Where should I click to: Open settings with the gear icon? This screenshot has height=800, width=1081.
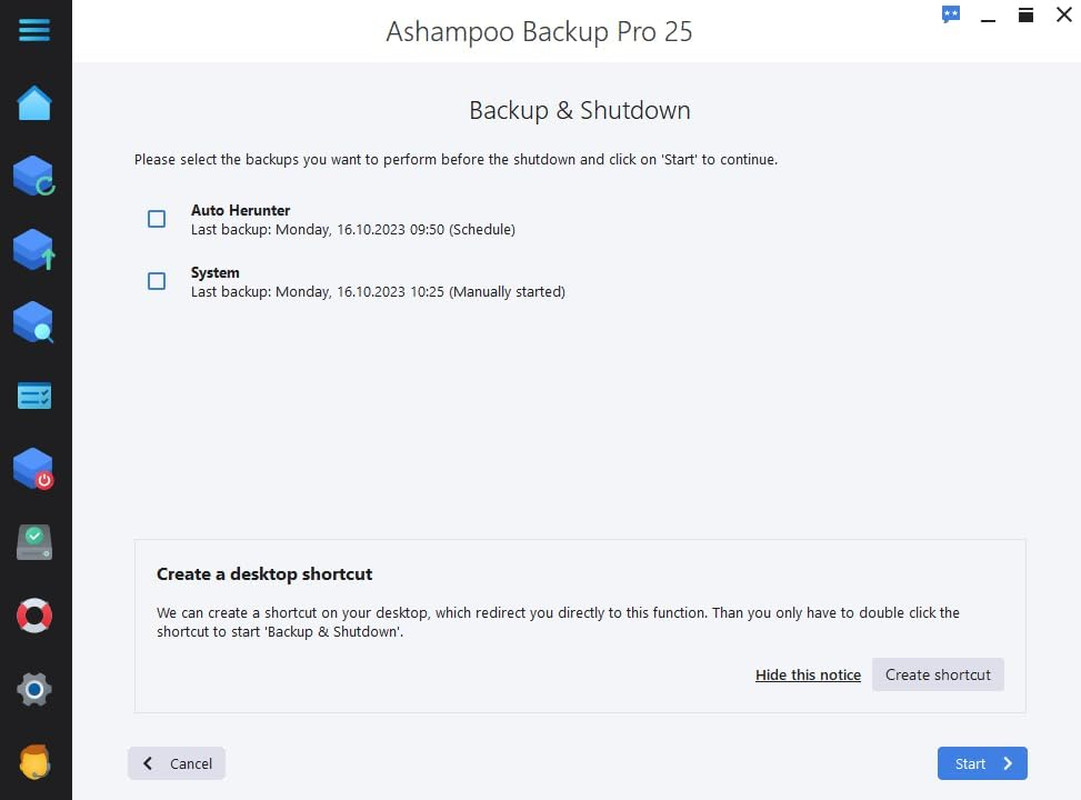click(x=34, y=689)
